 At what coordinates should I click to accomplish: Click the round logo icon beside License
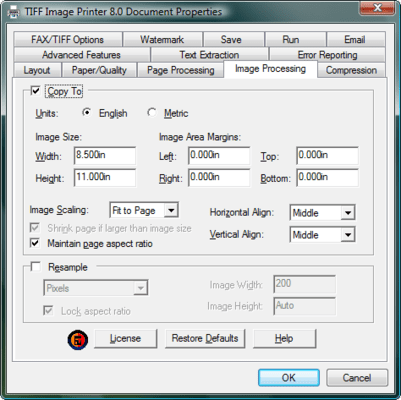(x=78, y=339)
